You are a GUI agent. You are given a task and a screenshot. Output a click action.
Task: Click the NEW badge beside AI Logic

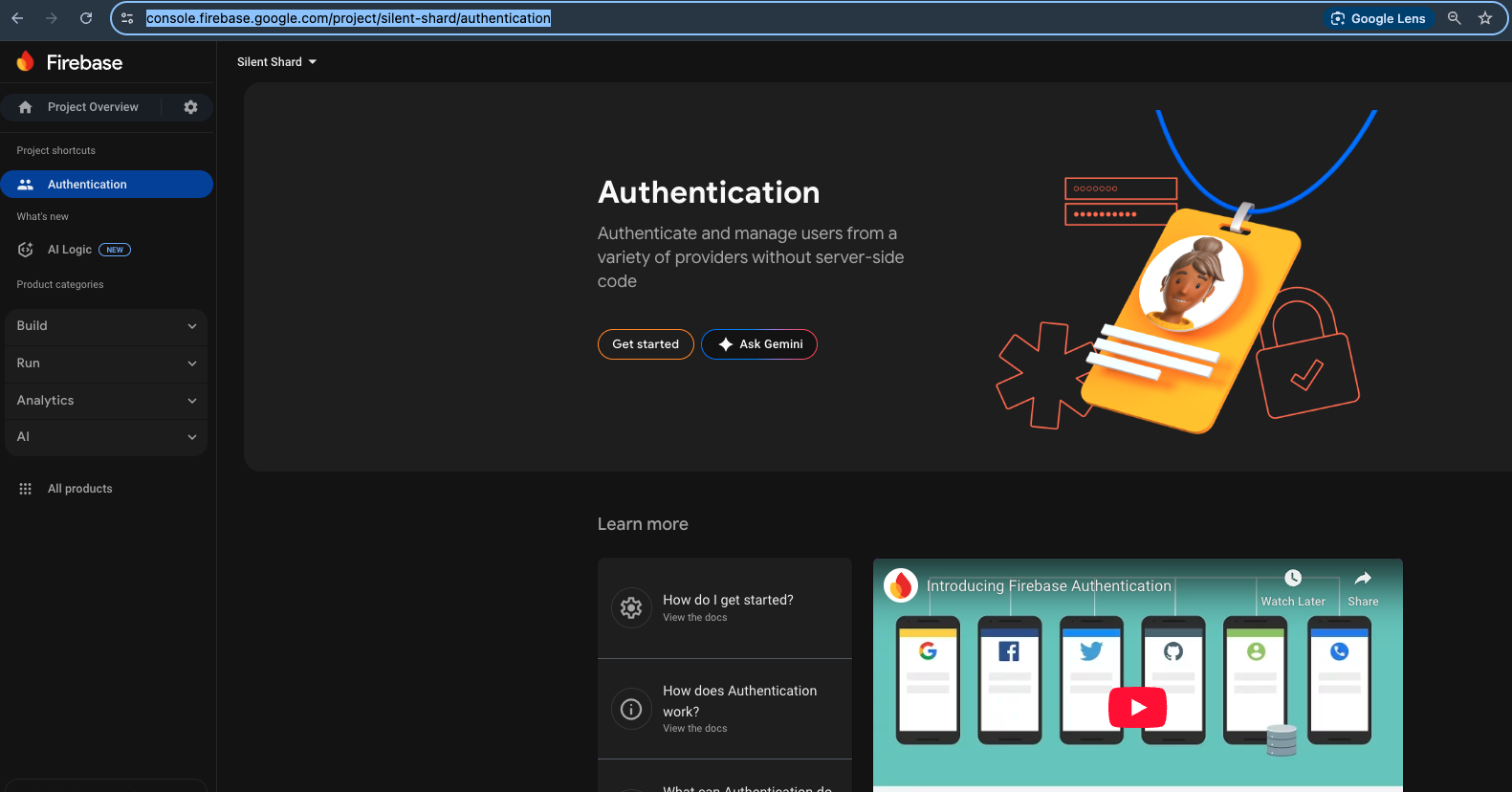pos(115,250)
